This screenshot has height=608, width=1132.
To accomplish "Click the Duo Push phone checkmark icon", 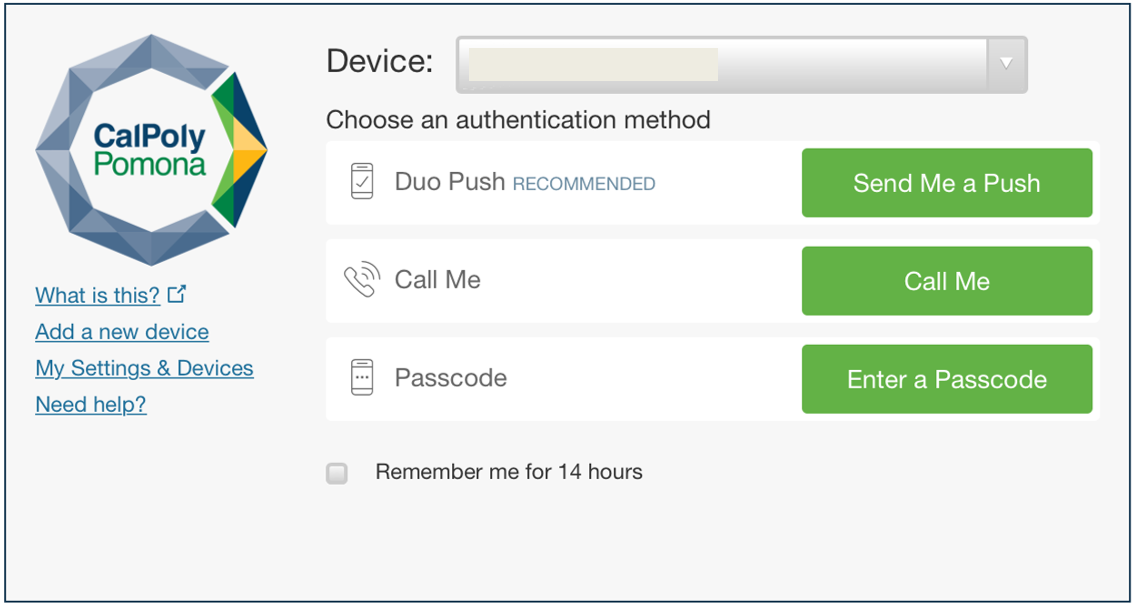I will [x=362, y=181].
